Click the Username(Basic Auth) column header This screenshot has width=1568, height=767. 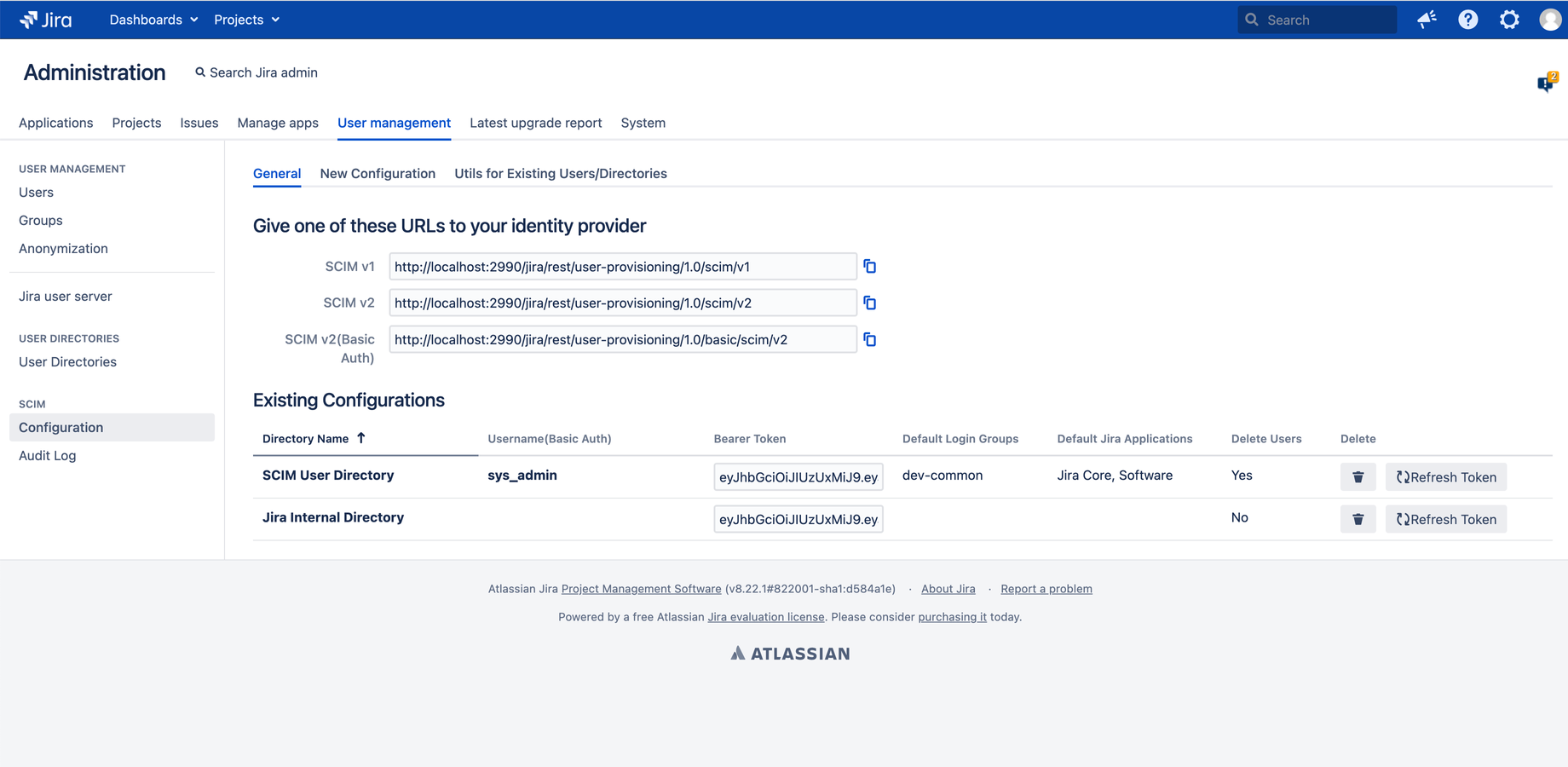[x=550, y=439]
